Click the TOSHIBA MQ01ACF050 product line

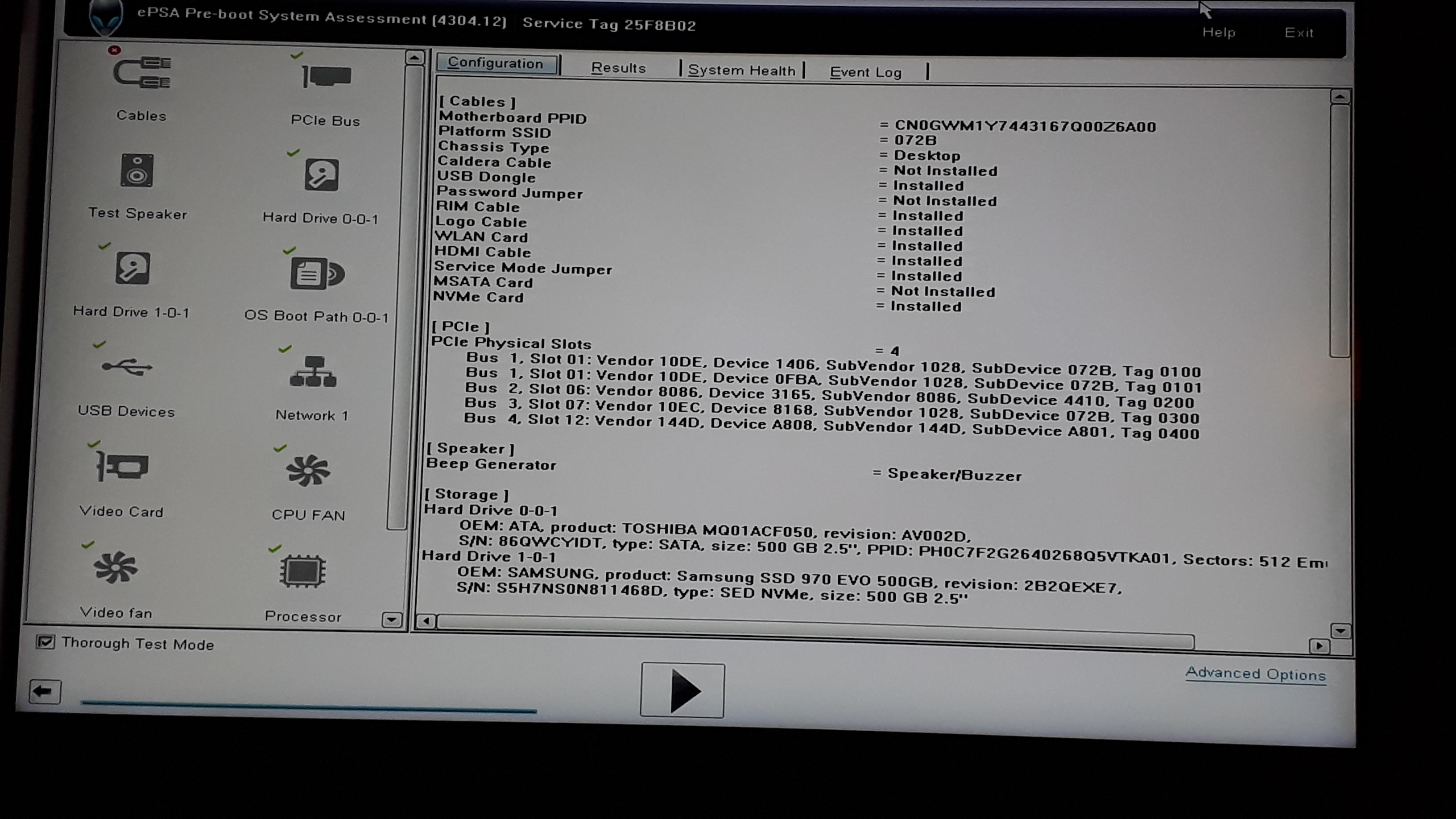point(715,531)
